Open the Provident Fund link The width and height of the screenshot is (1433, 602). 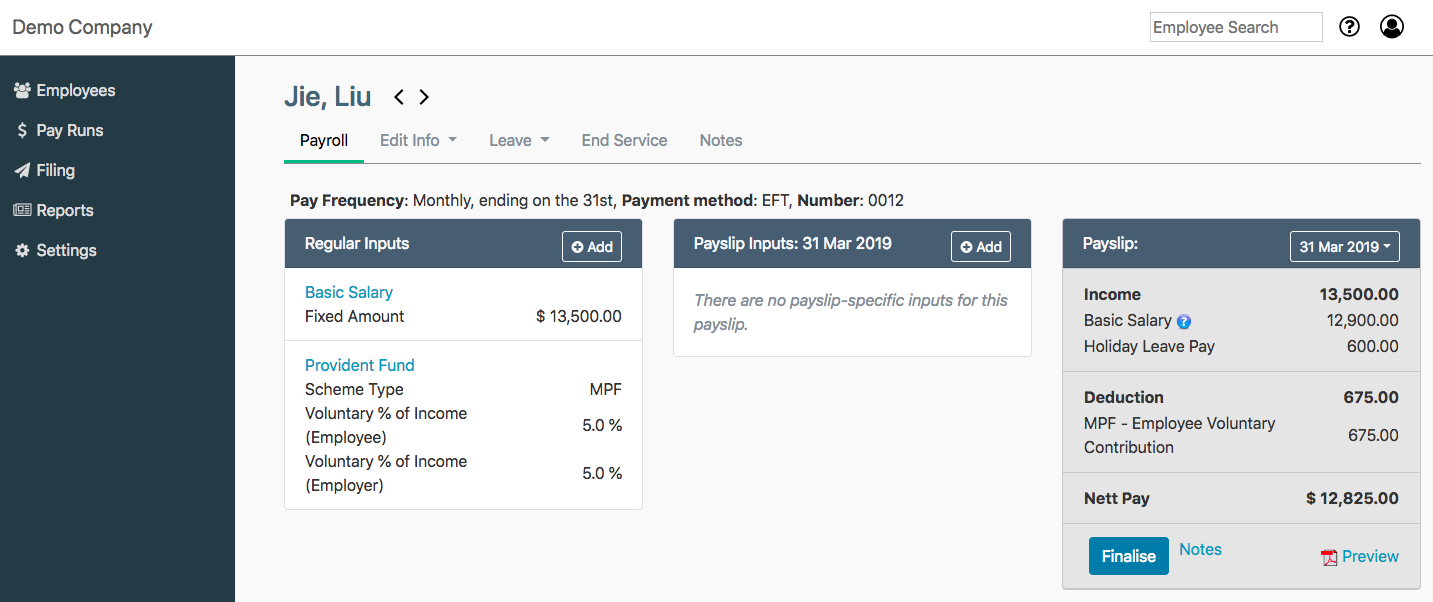pyautogui.click(x=359, y=365)
